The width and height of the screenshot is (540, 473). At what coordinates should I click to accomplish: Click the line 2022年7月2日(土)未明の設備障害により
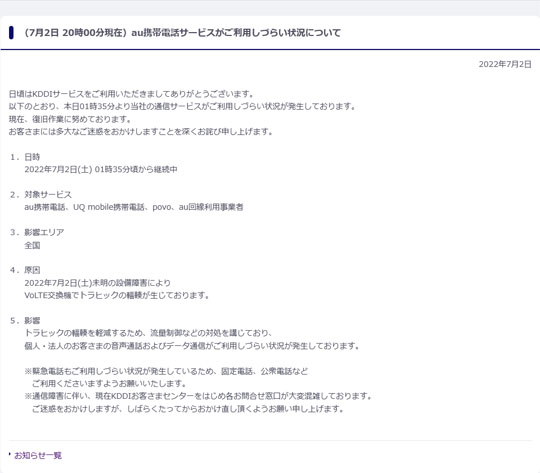pyautogui.click(x=97, y=283)
